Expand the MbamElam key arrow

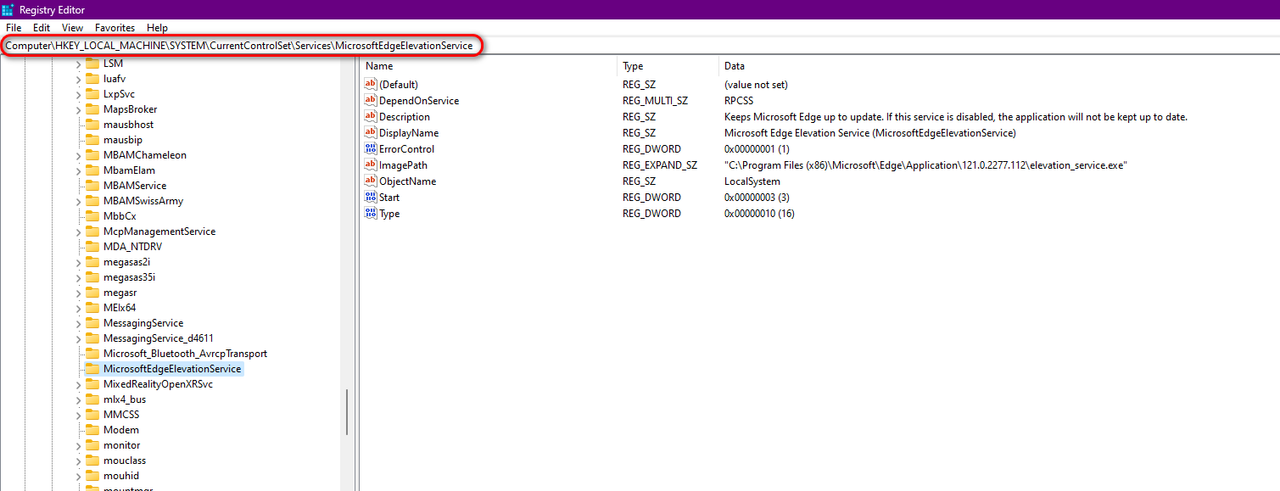click(x=77, y=170)
